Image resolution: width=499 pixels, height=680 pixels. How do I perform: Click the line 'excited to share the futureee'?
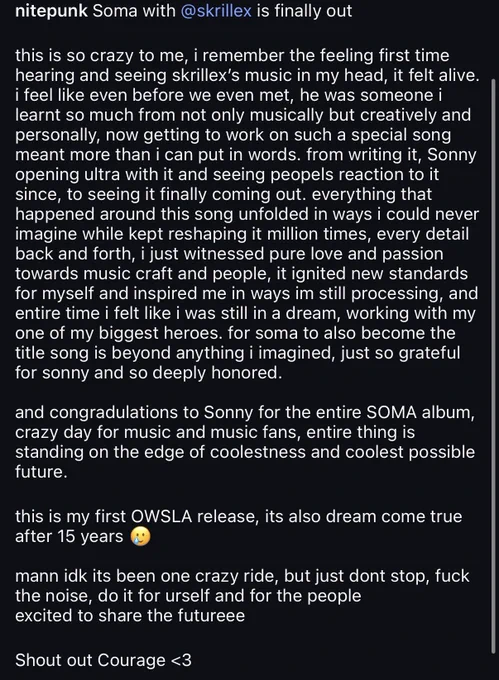pos(130,616)
